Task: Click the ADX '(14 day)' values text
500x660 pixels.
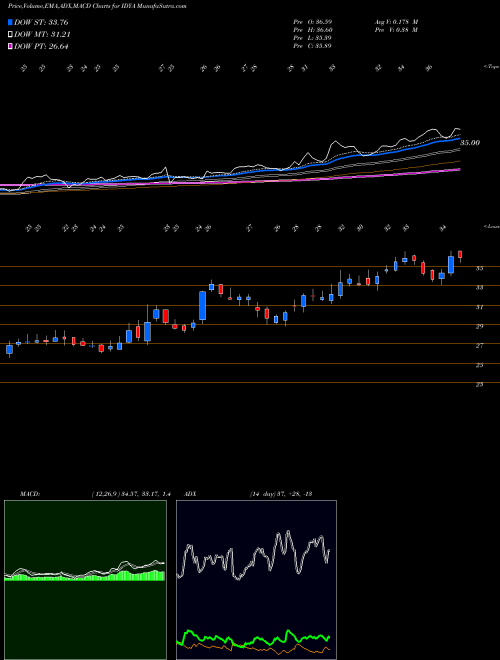Action: [280, 494]
